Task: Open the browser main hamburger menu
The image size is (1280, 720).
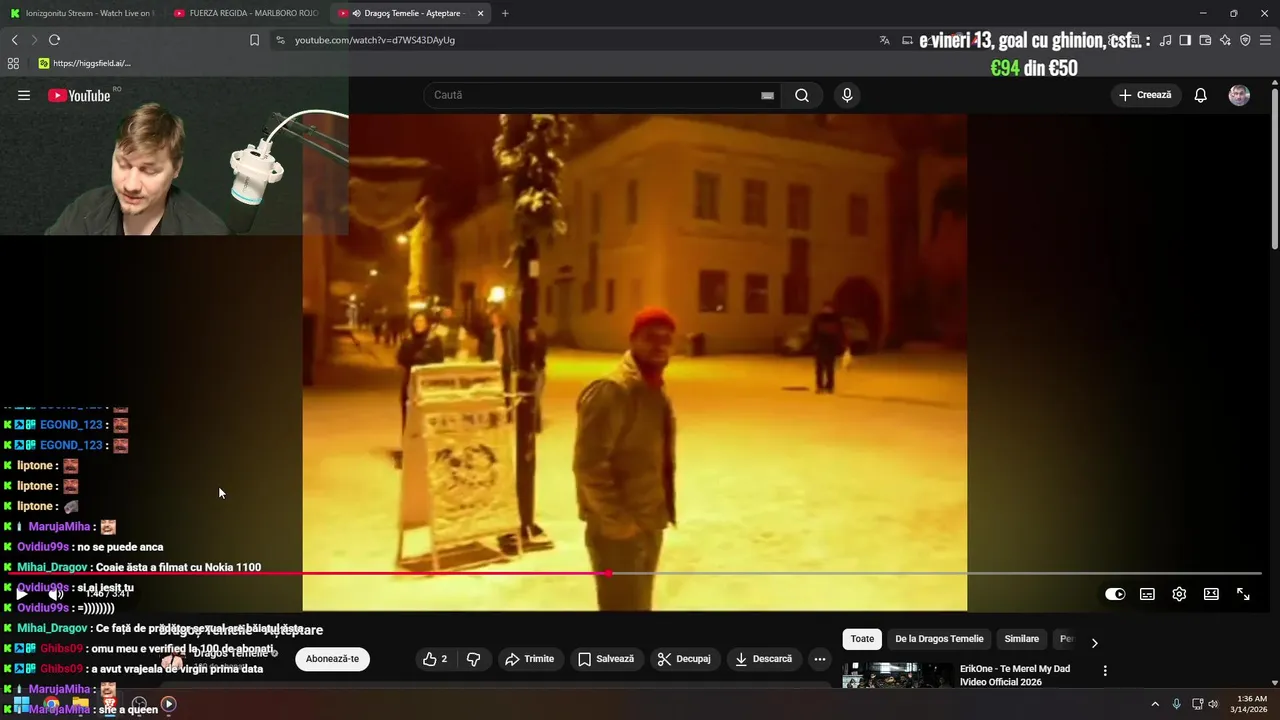Action: [x=1265, y=40]
